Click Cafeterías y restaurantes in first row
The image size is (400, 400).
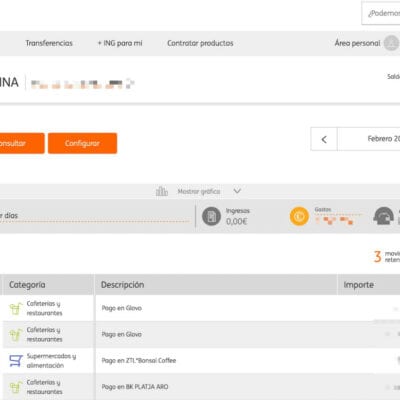(x=44, y=308)
